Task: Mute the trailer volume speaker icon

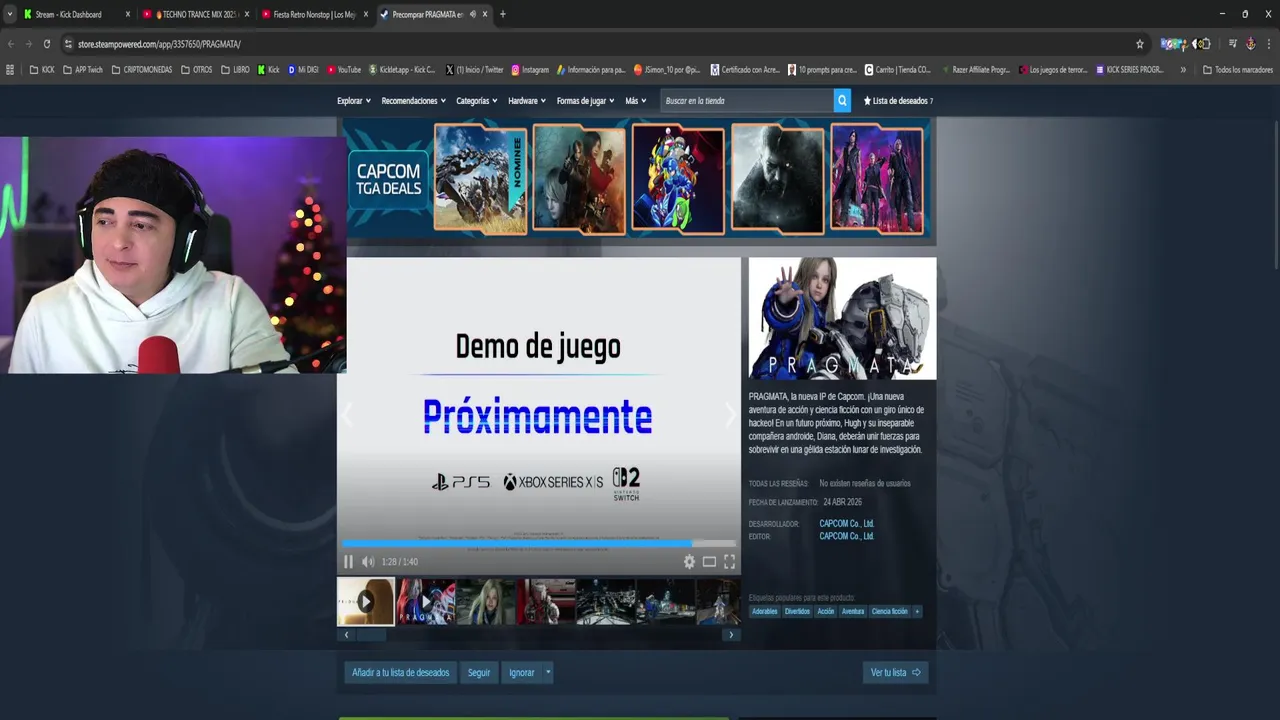Action: tap(368, 562)
